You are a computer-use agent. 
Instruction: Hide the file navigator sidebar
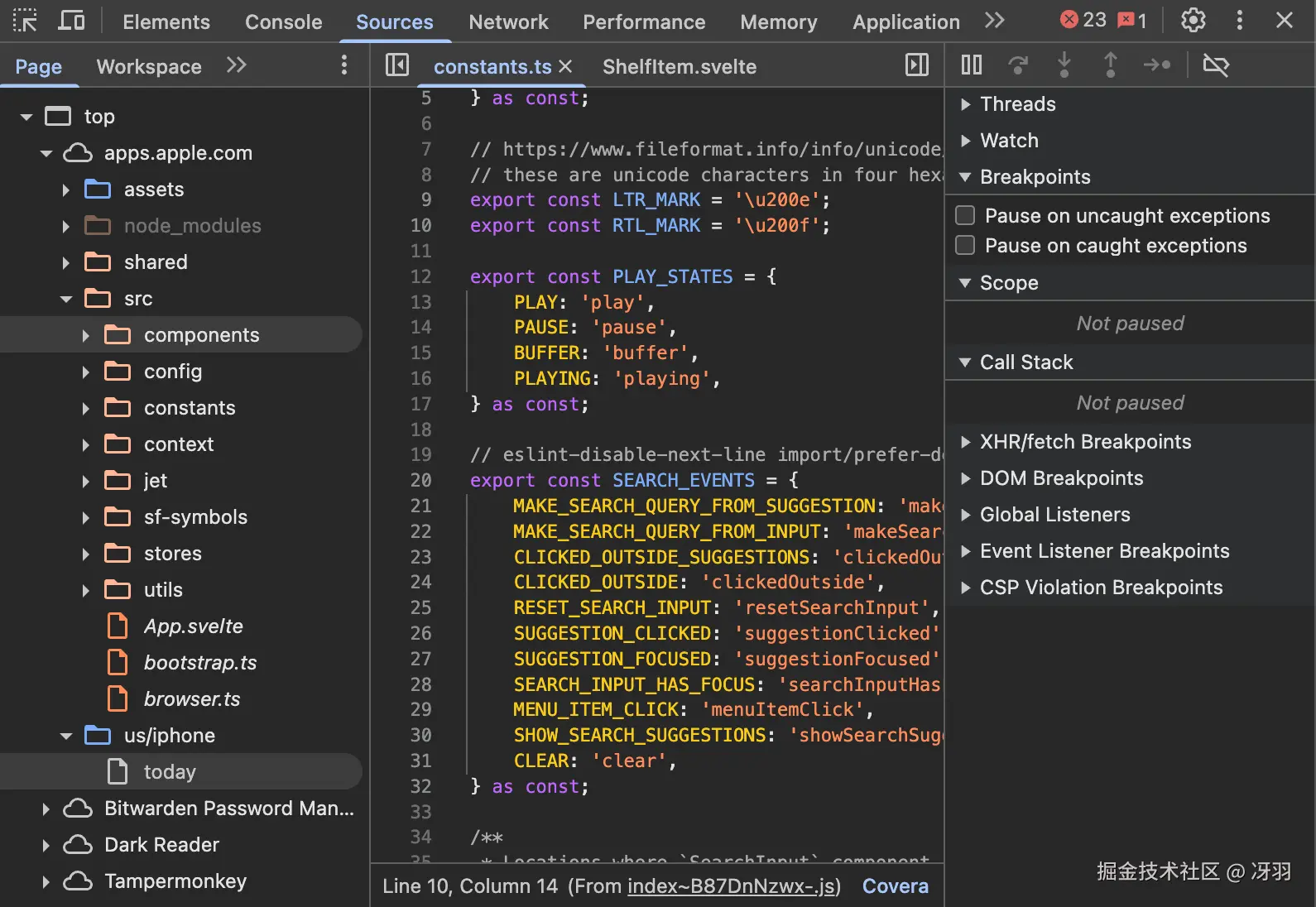(x=397, y=65)
